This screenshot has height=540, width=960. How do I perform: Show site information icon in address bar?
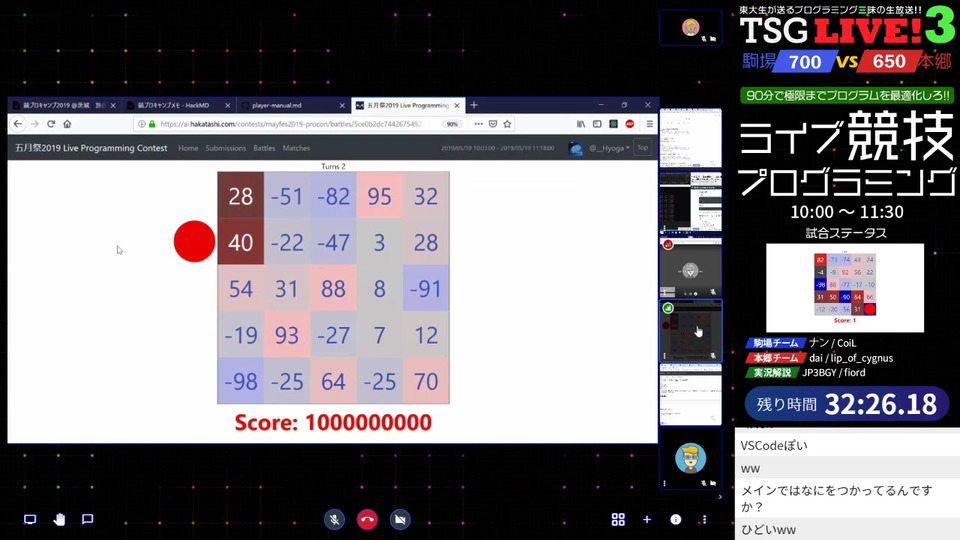point(142,124)
